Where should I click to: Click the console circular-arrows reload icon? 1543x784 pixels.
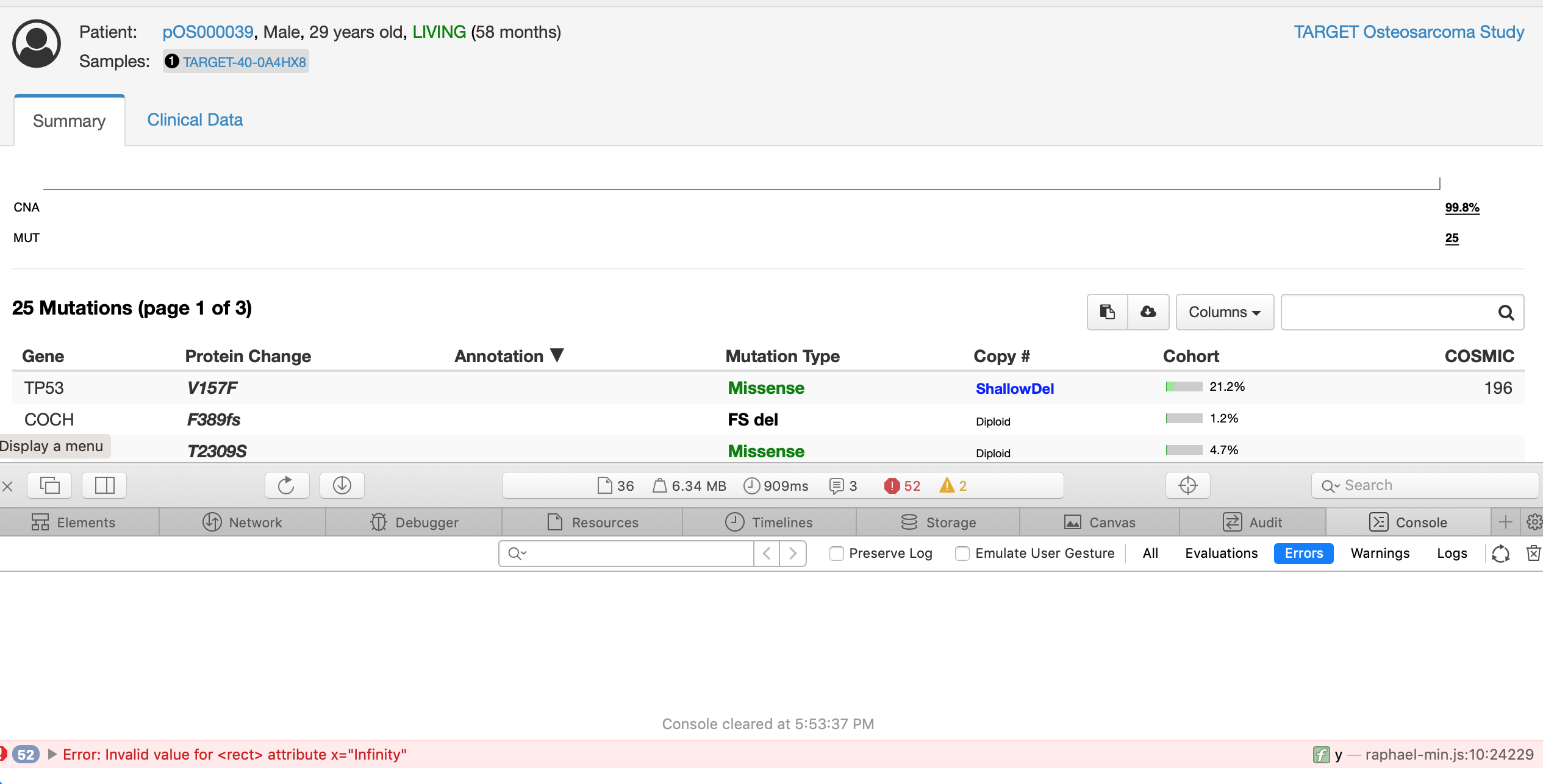[1500, 553]
